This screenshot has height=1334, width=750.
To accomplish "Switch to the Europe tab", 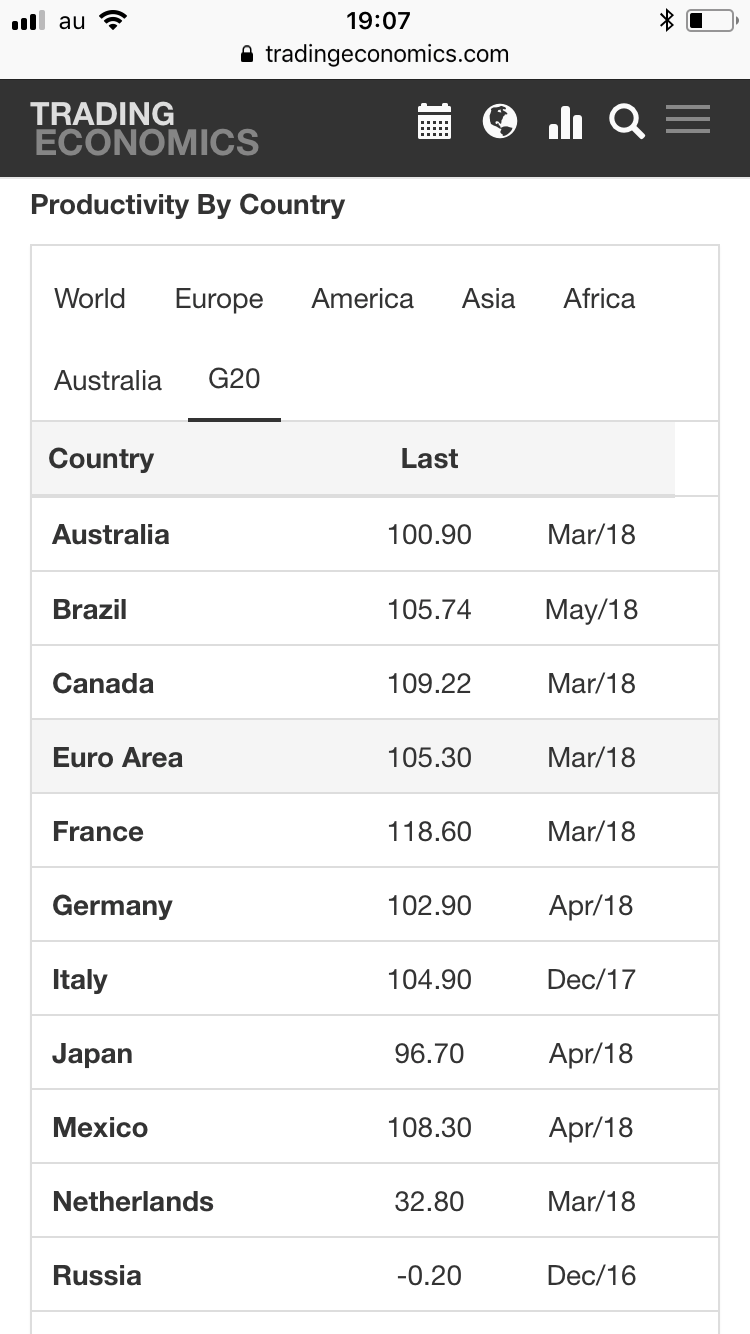I will 219,299.
